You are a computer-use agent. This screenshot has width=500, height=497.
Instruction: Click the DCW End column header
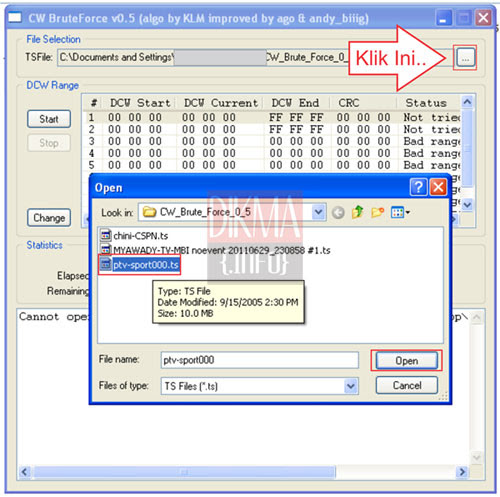pyautogui.click(x=295, y=103)
